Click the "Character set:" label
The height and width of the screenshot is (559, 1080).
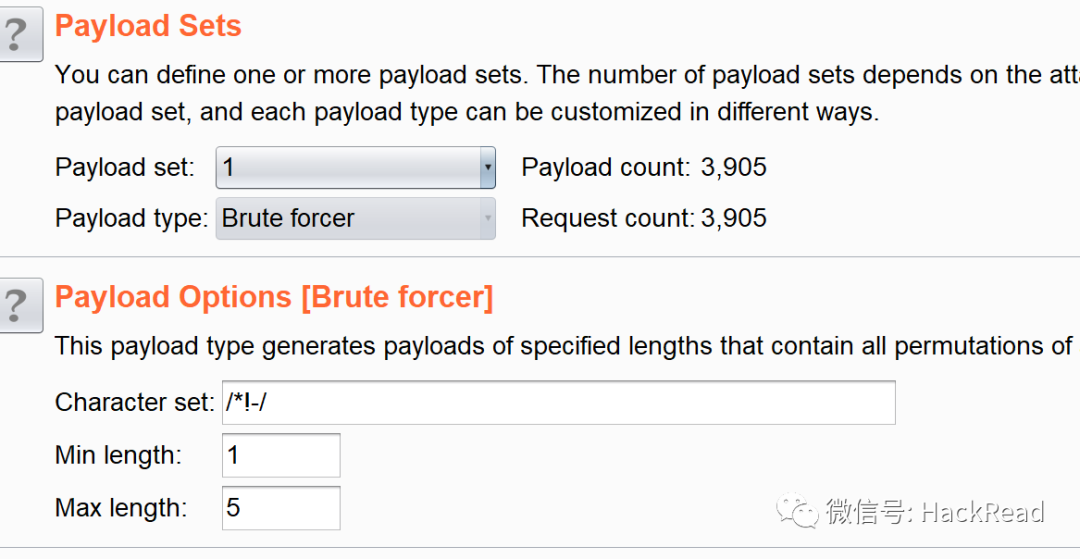(x=135, y=402)
